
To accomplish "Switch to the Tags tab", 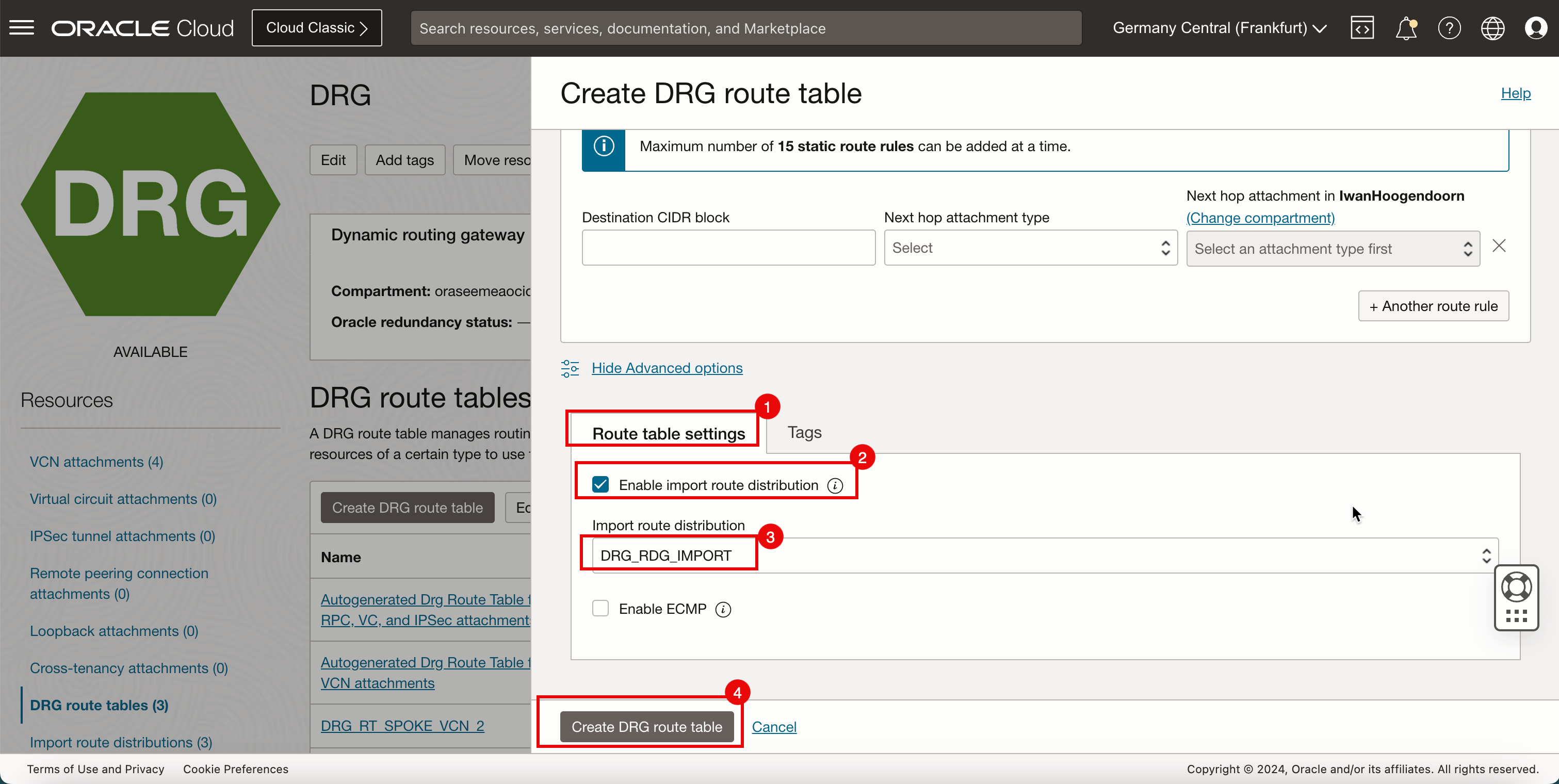I will (x=805, y=432).
